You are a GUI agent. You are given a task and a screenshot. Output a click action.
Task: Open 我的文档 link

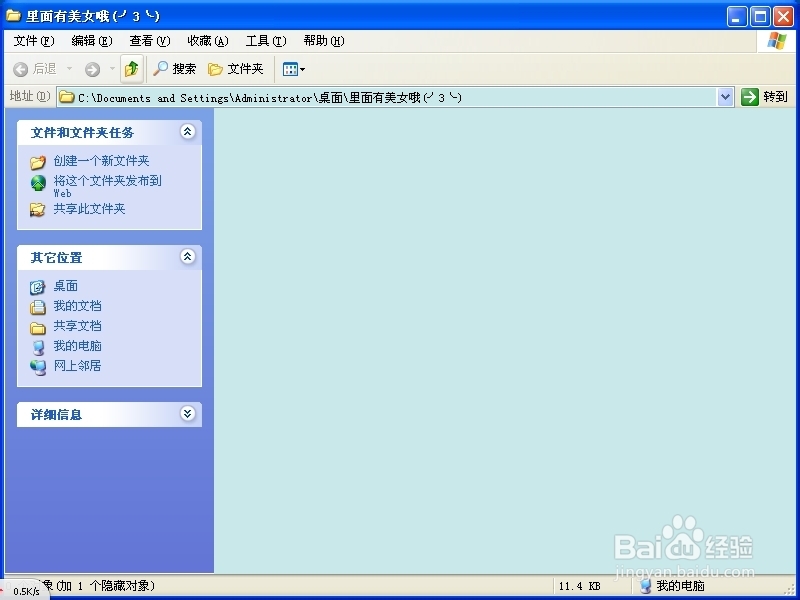tap(78, 306)
